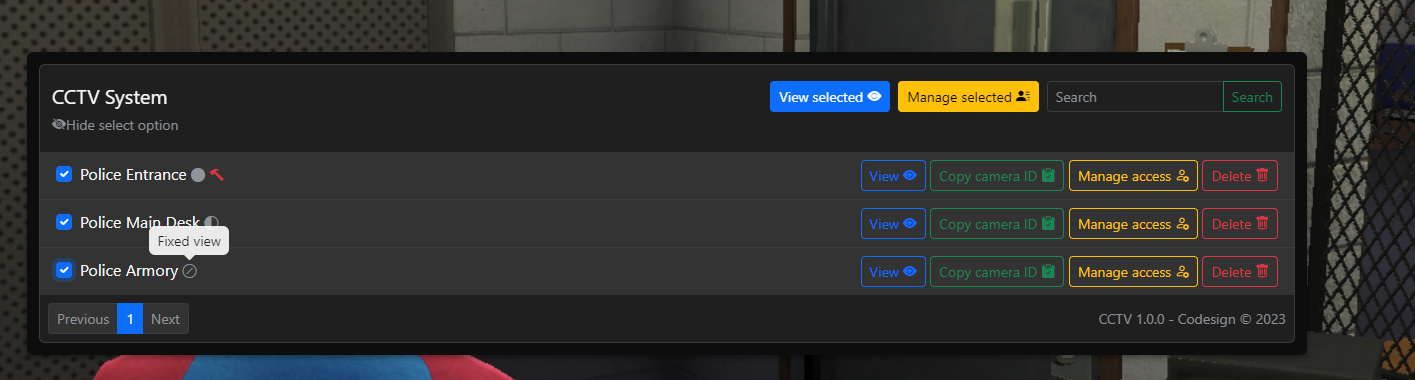Click the fixed view icon beside Police Armory
The image size is (1415, 380).
[190, 271]
